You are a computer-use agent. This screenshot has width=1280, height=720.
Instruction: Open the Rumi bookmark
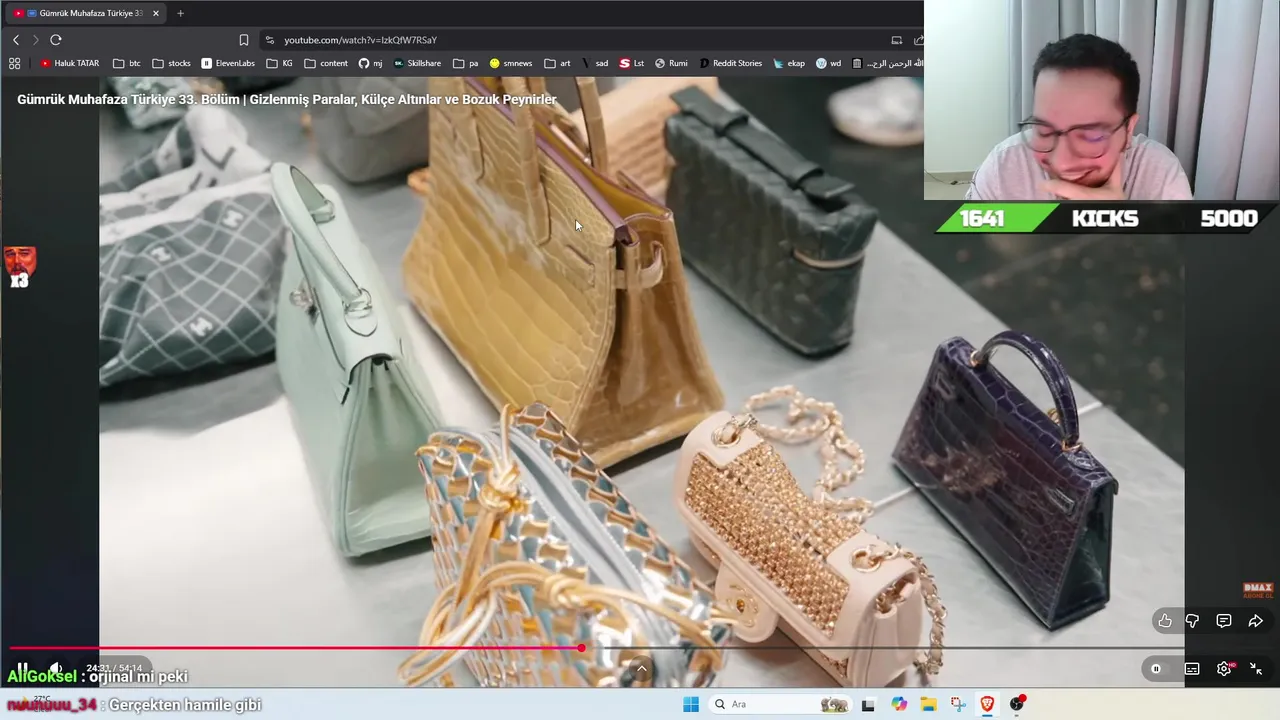671,63
